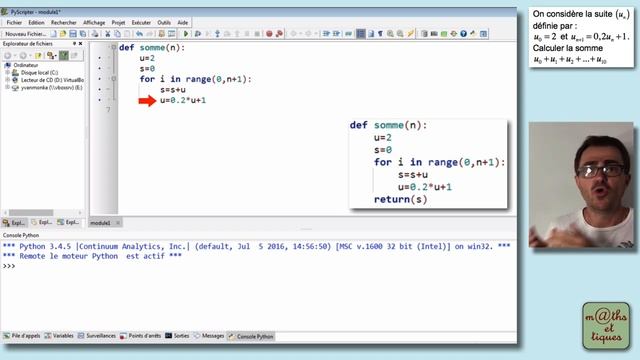The height and width of the screenshot is (360, 640).
Task: Click the green Run play icon
Action: 186,34
